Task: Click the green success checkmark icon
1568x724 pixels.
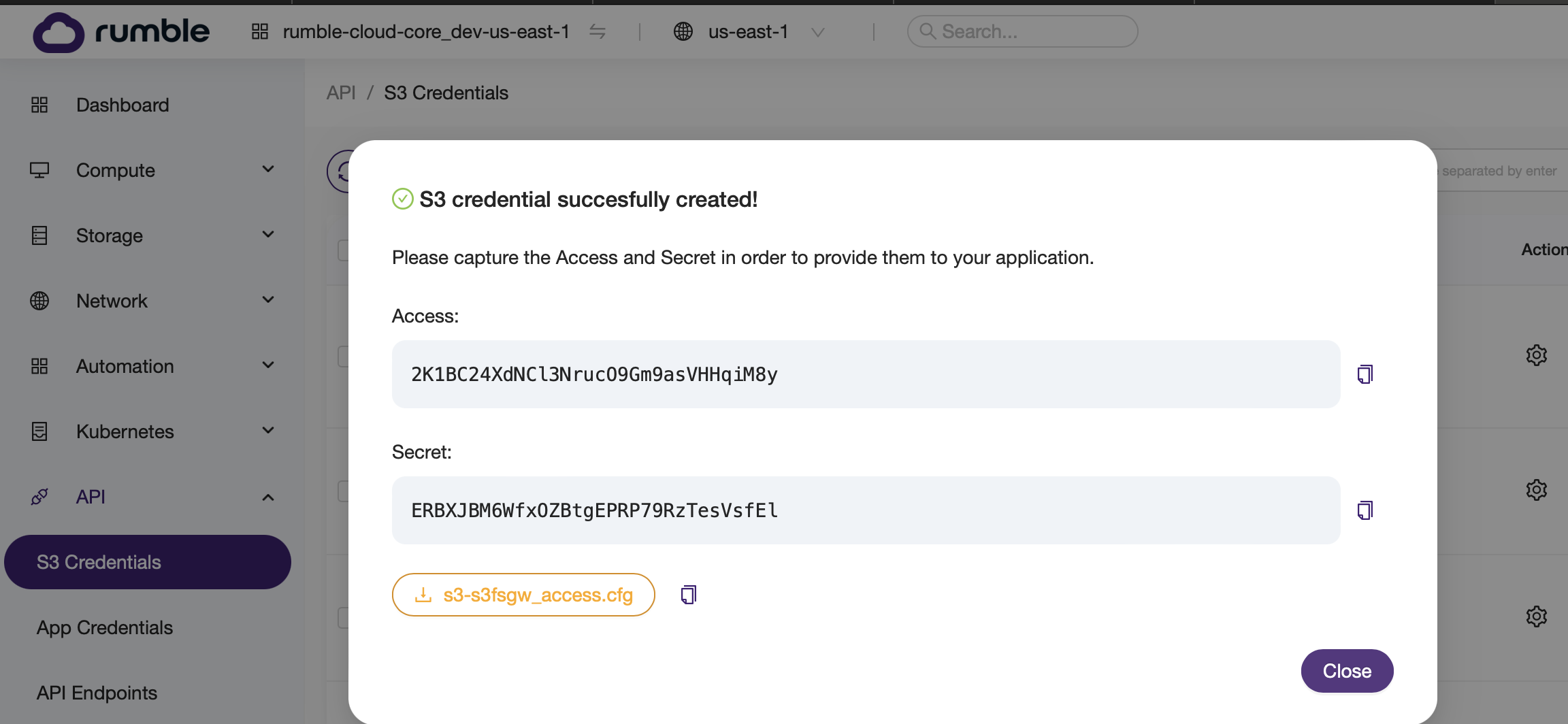Action: coord(403,199)
